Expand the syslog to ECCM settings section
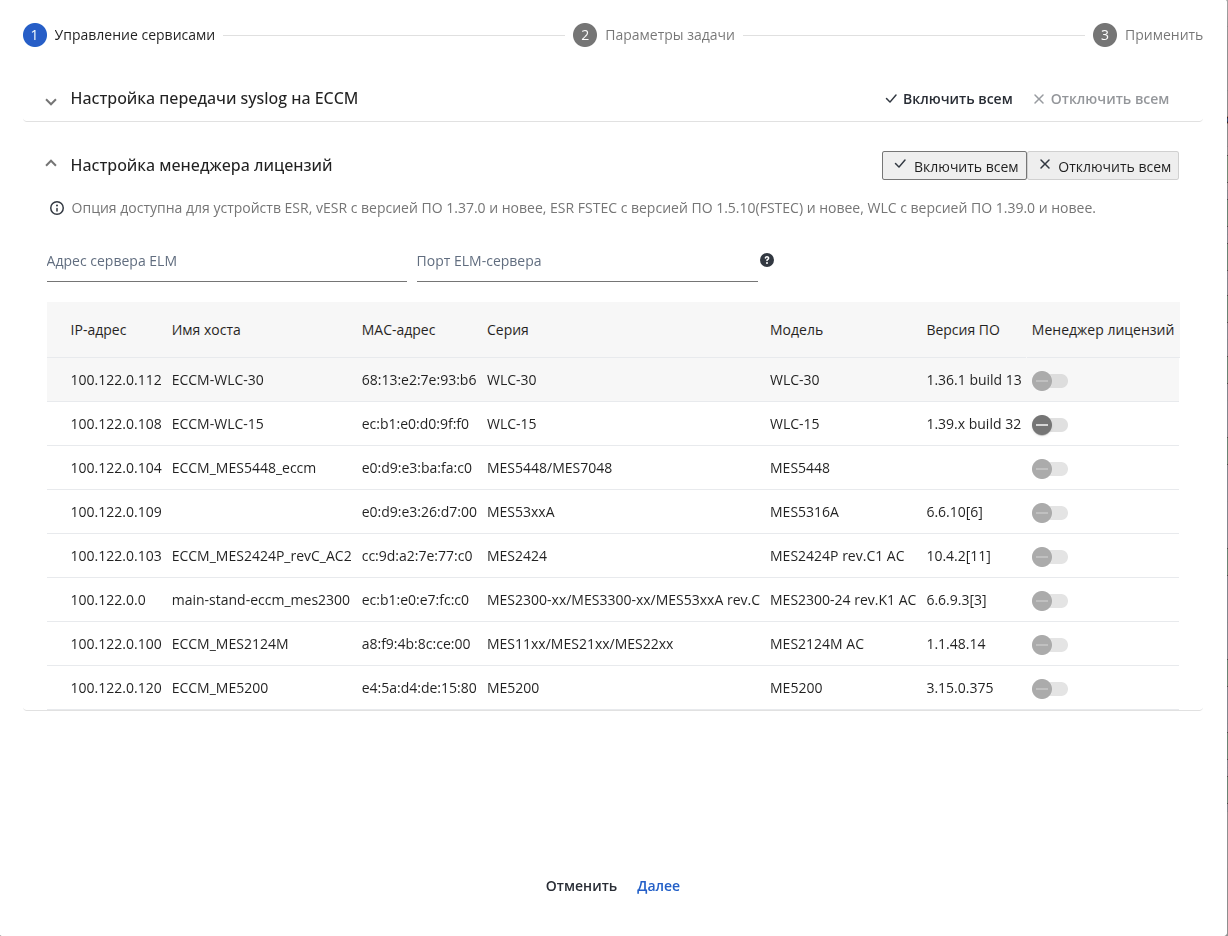Screen dimensions: 1228x936 [x=51, y=100]
